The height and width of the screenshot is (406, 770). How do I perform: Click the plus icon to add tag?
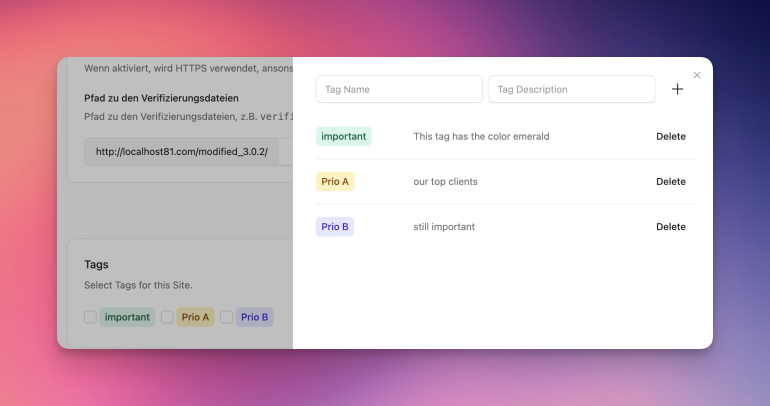pyautogui.click(x=677, y=89)
